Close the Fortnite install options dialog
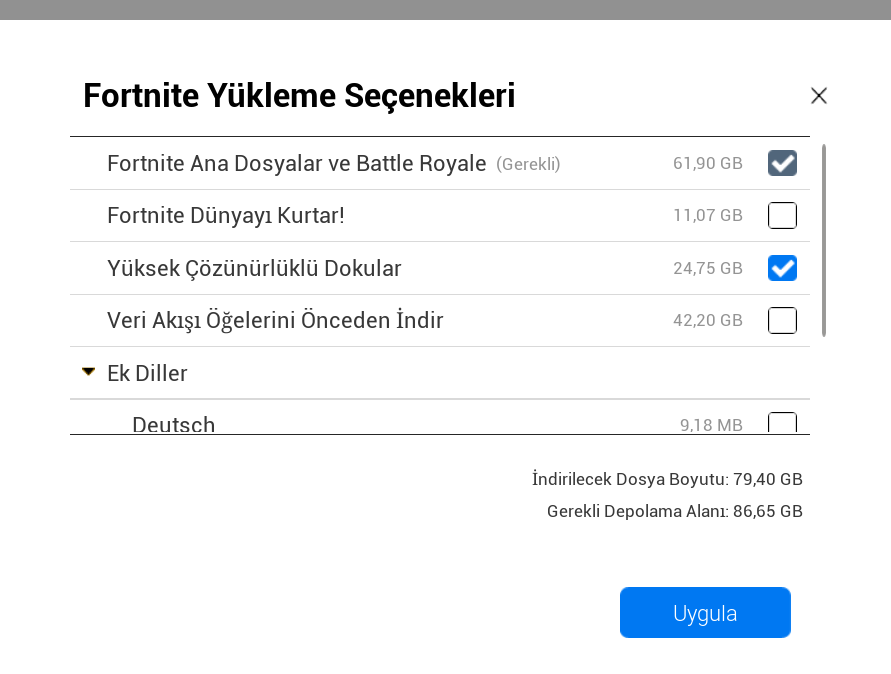The width and height of the screenshot is (891, 674). [x=818, y=95]
